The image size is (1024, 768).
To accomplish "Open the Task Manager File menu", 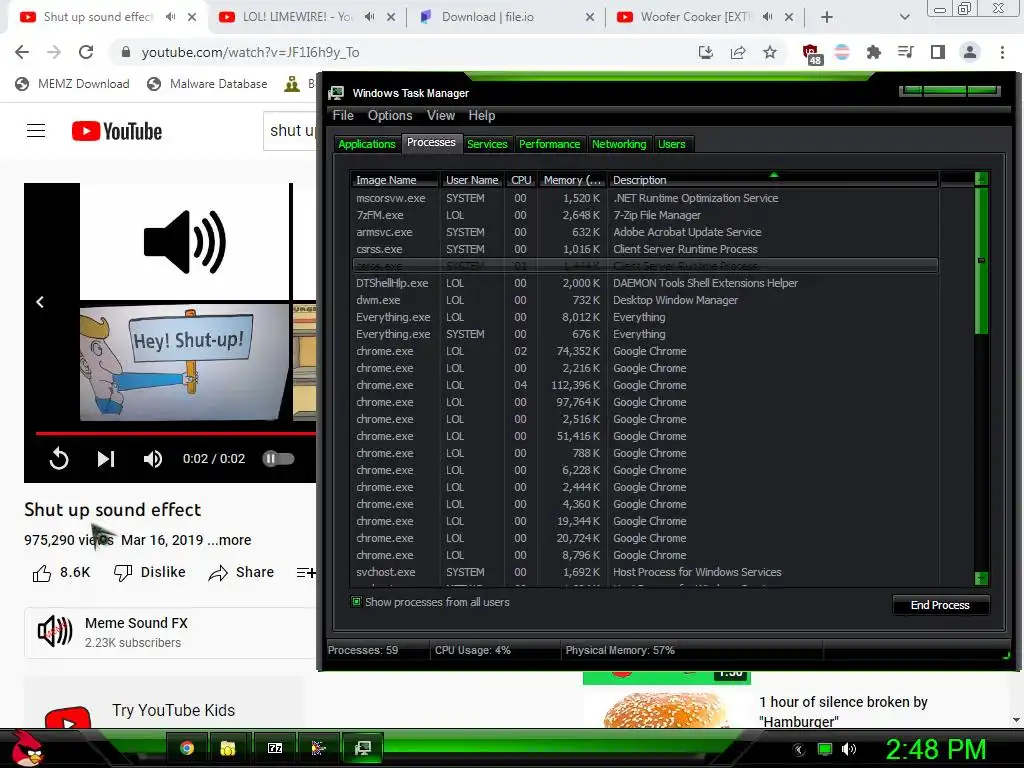I will pos(343,116).
